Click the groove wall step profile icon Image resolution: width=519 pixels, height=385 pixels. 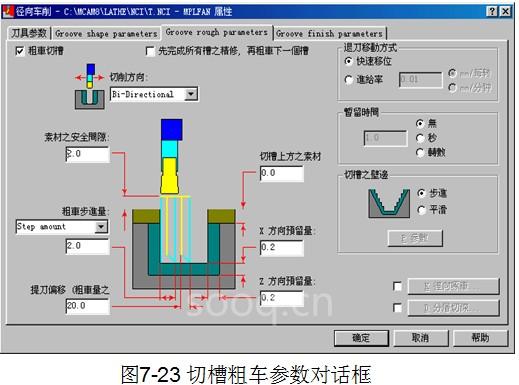(x=389, y=203)
